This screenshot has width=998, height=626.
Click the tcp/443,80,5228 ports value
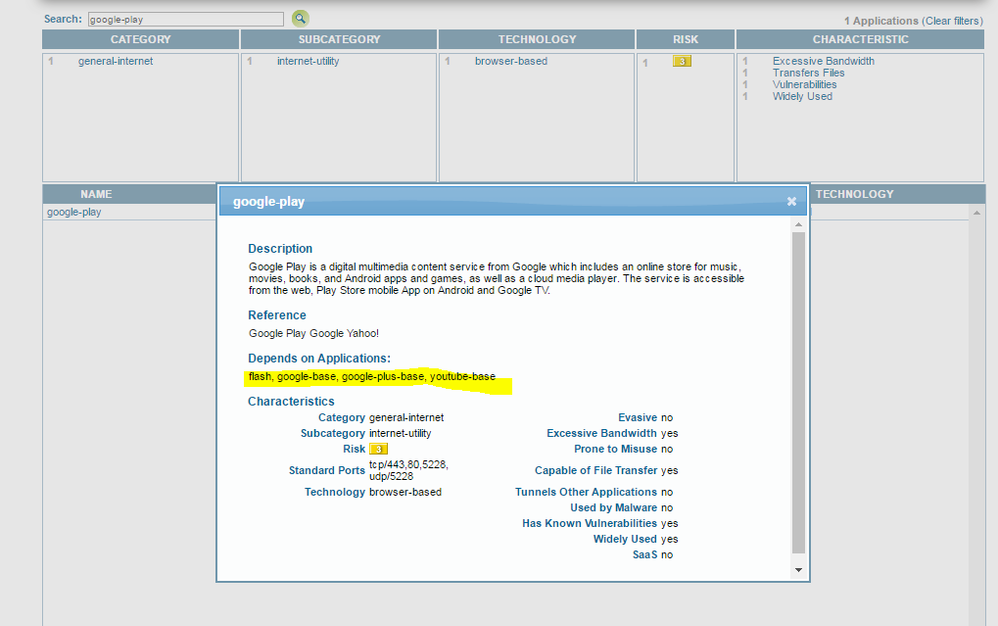tap(409, 471)
